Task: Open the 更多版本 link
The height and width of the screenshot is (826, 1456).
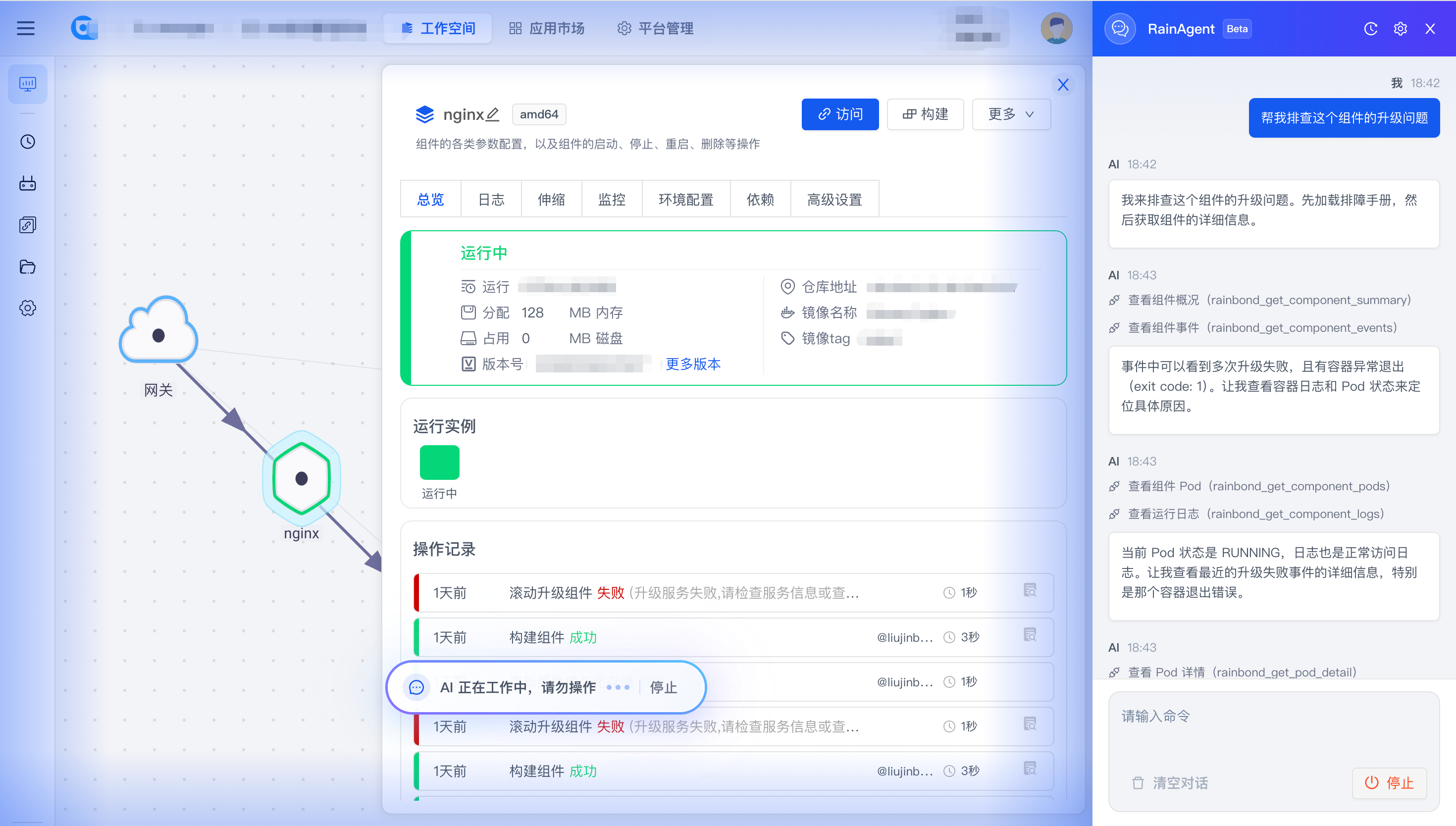Action: click(692, 363)
